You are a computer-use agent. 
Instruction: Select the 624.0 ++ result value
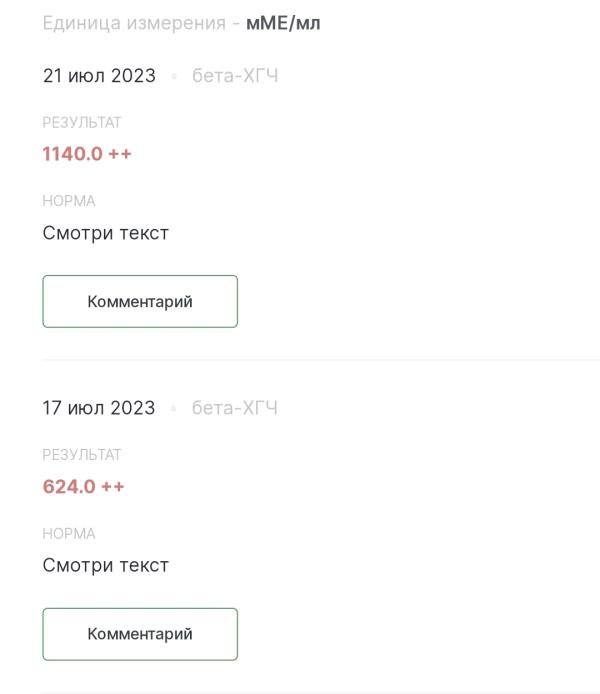coord(84,486)
